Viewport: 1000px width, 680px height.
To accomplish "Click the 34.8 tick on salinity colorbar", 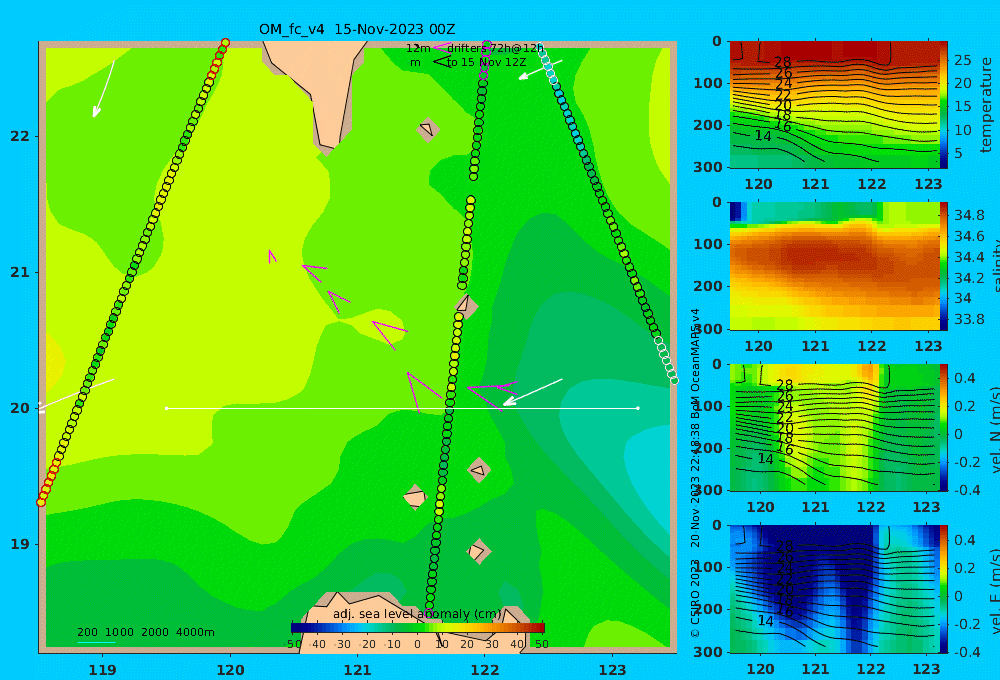I will [969, 215].
